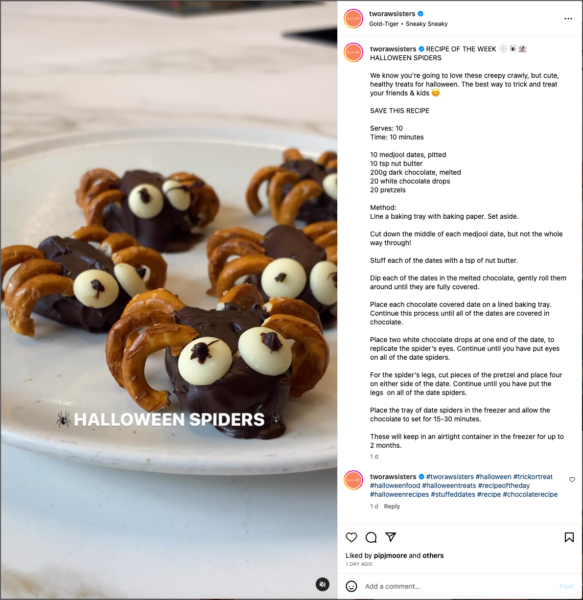Screen dimensions: 583x600
Task: Open the pipjmoore liker profile
Action: [390, 555]
